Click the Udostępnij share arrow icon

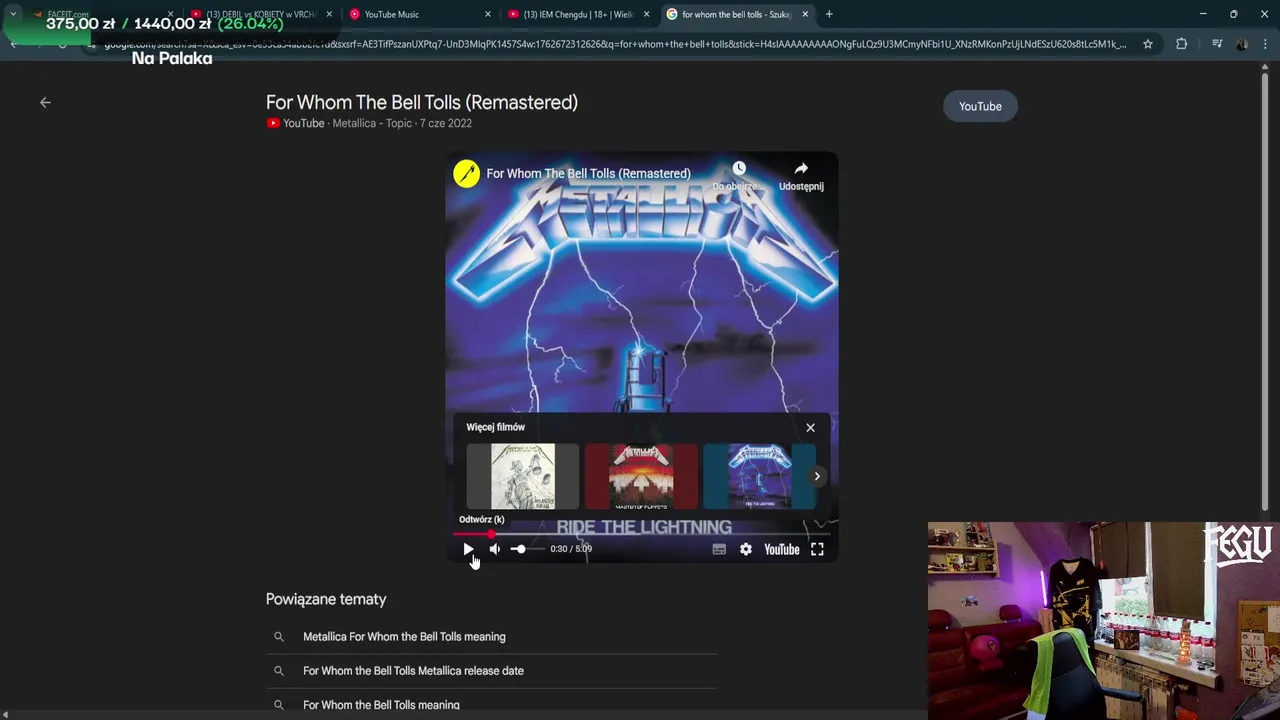click(x=801, y=168)
